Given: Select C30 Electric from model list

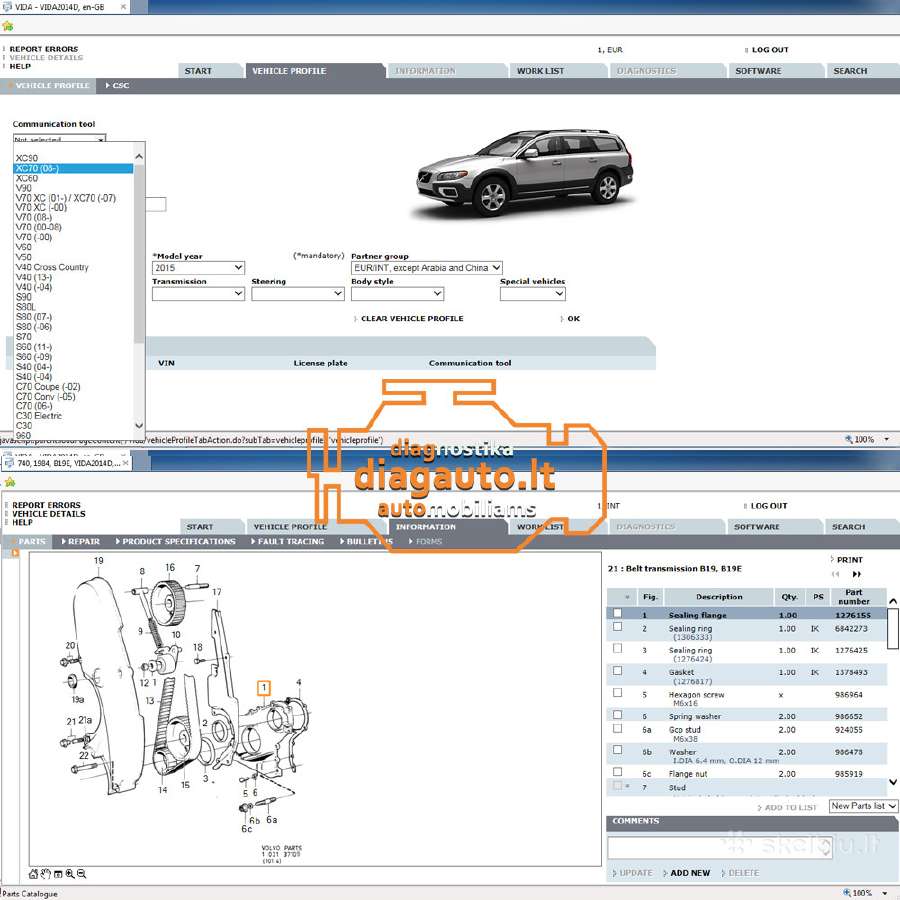Looking at the screenshot, I should [73, 416].
